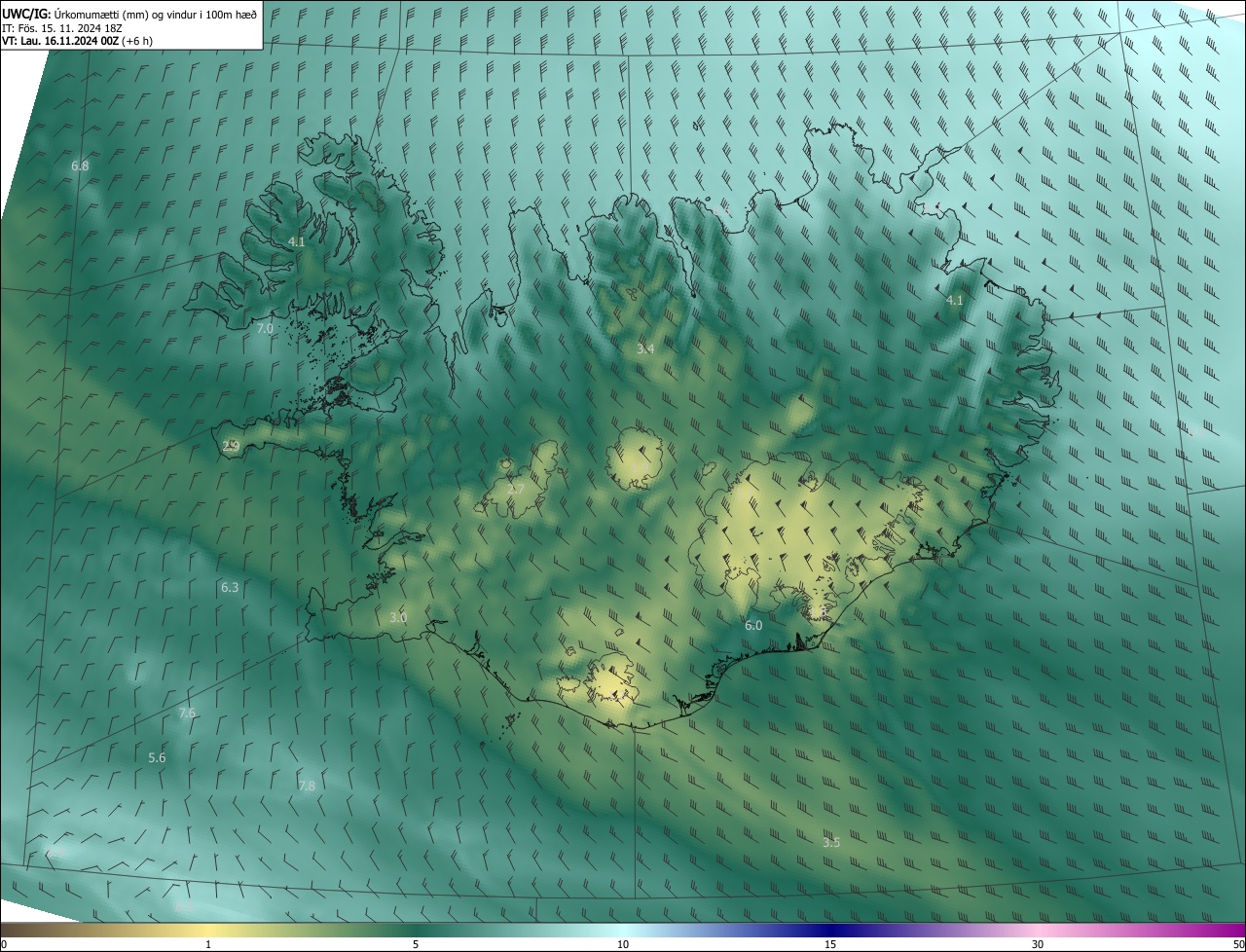
Task: Click the 7.6 value label on the map
Action: [187, 714]
